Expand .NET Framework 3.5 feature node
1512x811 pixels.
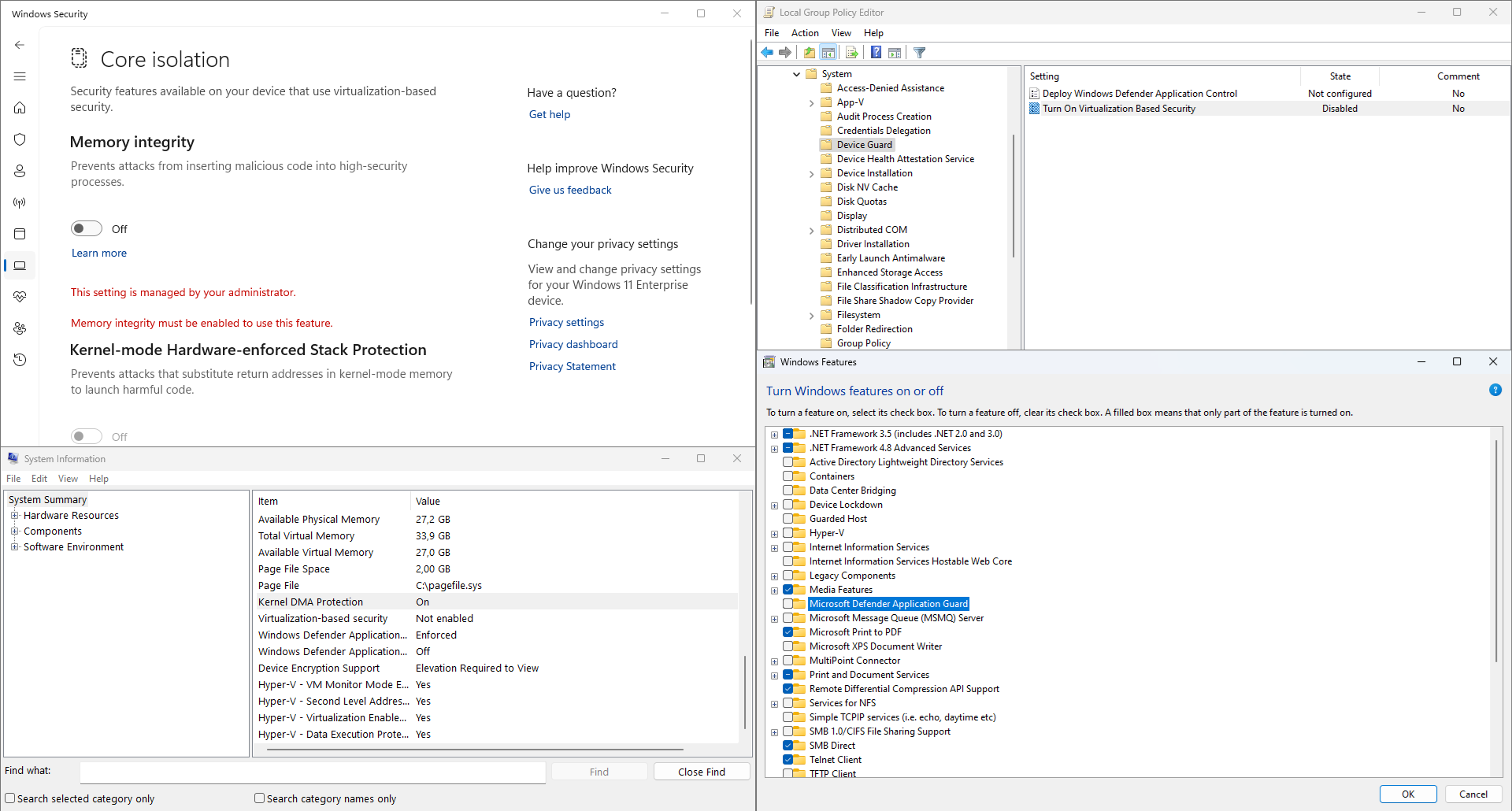[x=775, y=435]
